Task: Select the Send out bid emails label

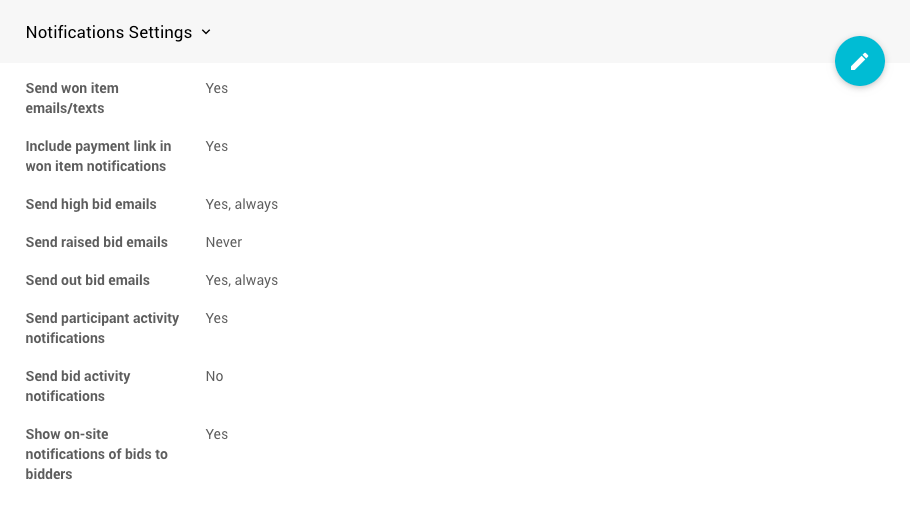Action: click(88, 280)
